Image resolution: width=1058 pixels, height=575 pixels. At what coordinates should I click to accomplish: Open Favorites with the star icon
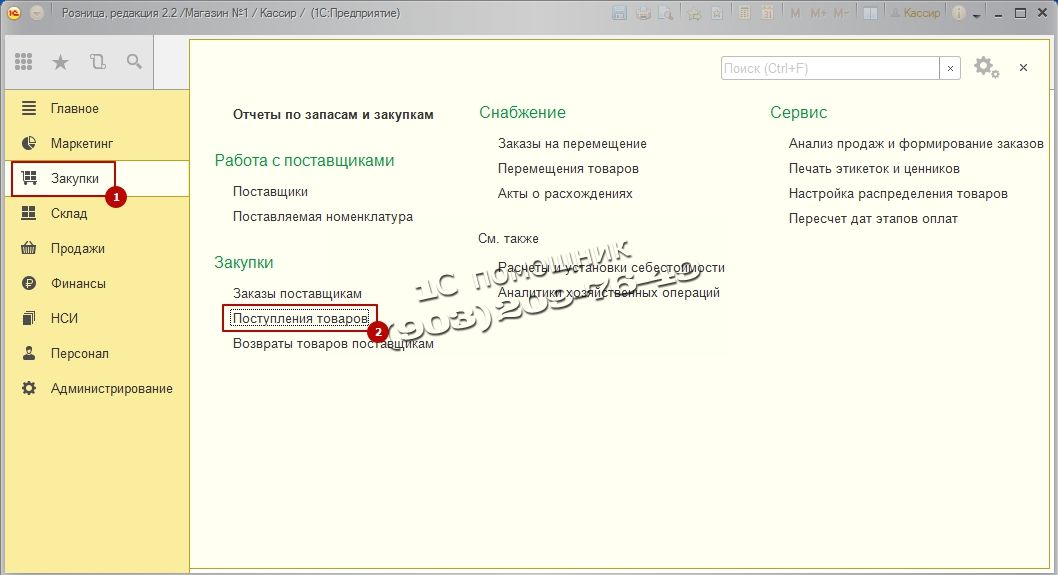(60, 62)
